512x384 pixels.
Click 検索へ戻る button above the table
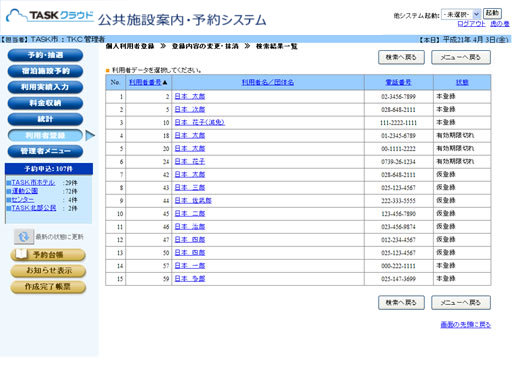click(x=401, y=57)
